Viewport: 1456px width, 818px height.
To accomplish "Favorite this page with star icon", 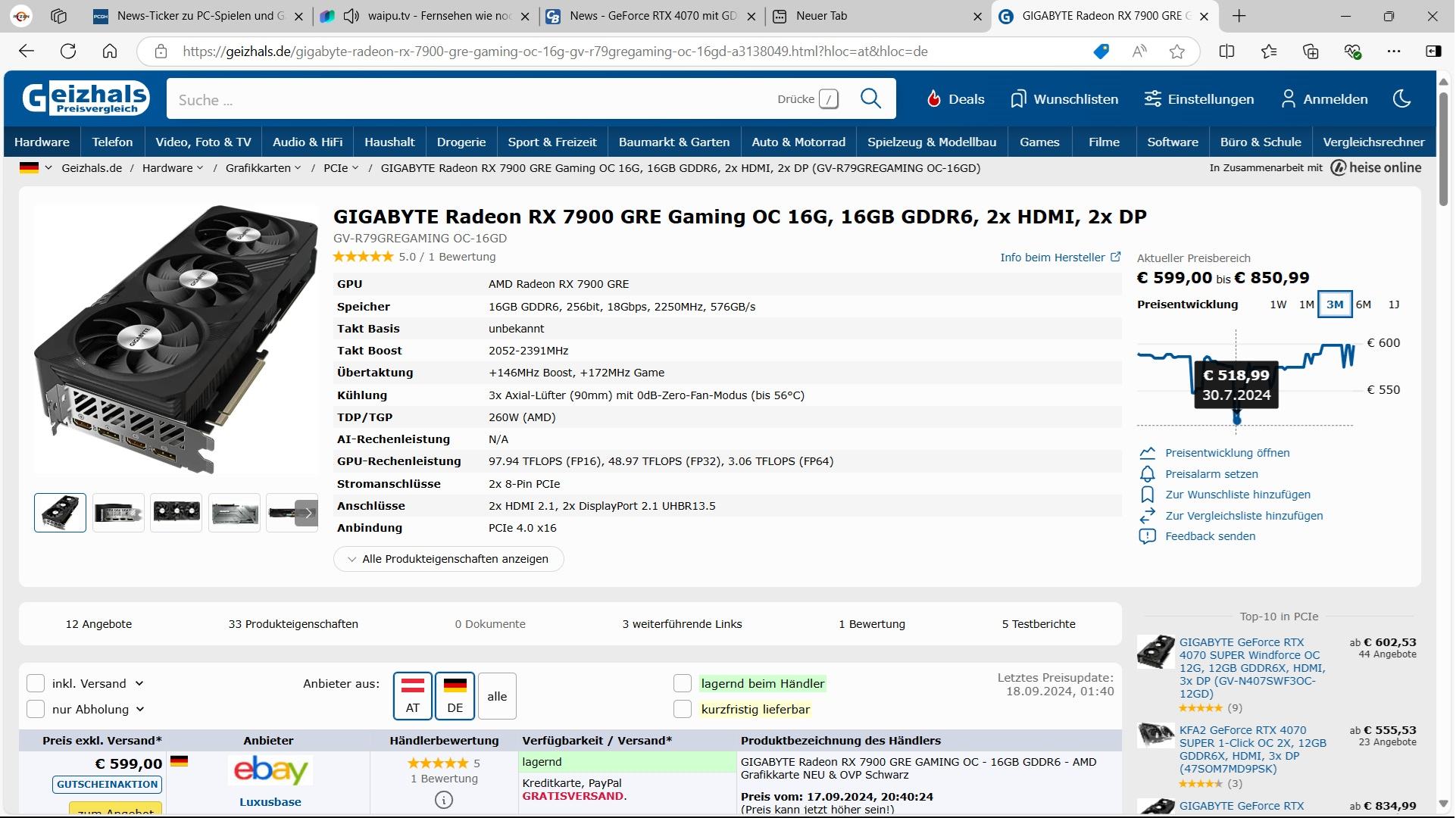I will [1176, 52].
